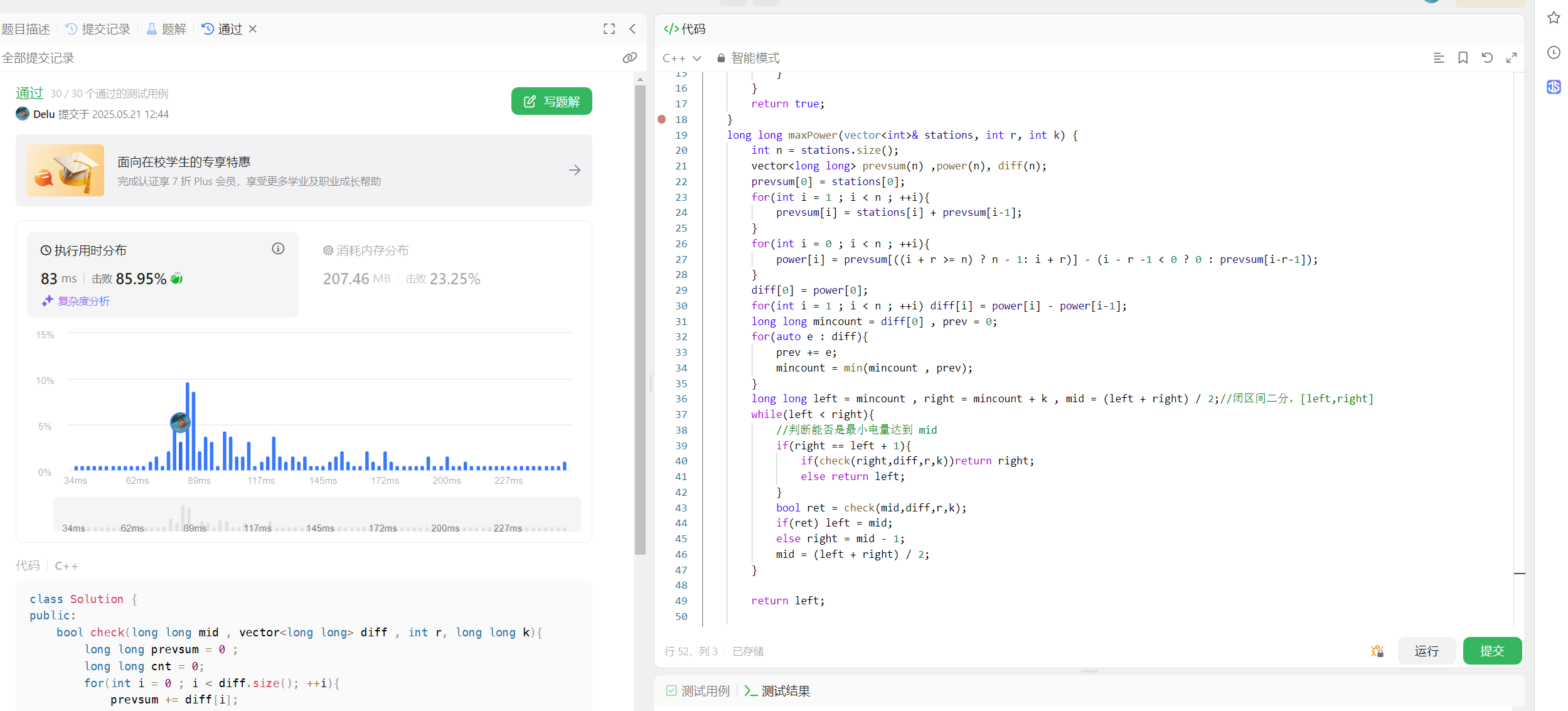Open the C++ language dropdown

(681, 58)
